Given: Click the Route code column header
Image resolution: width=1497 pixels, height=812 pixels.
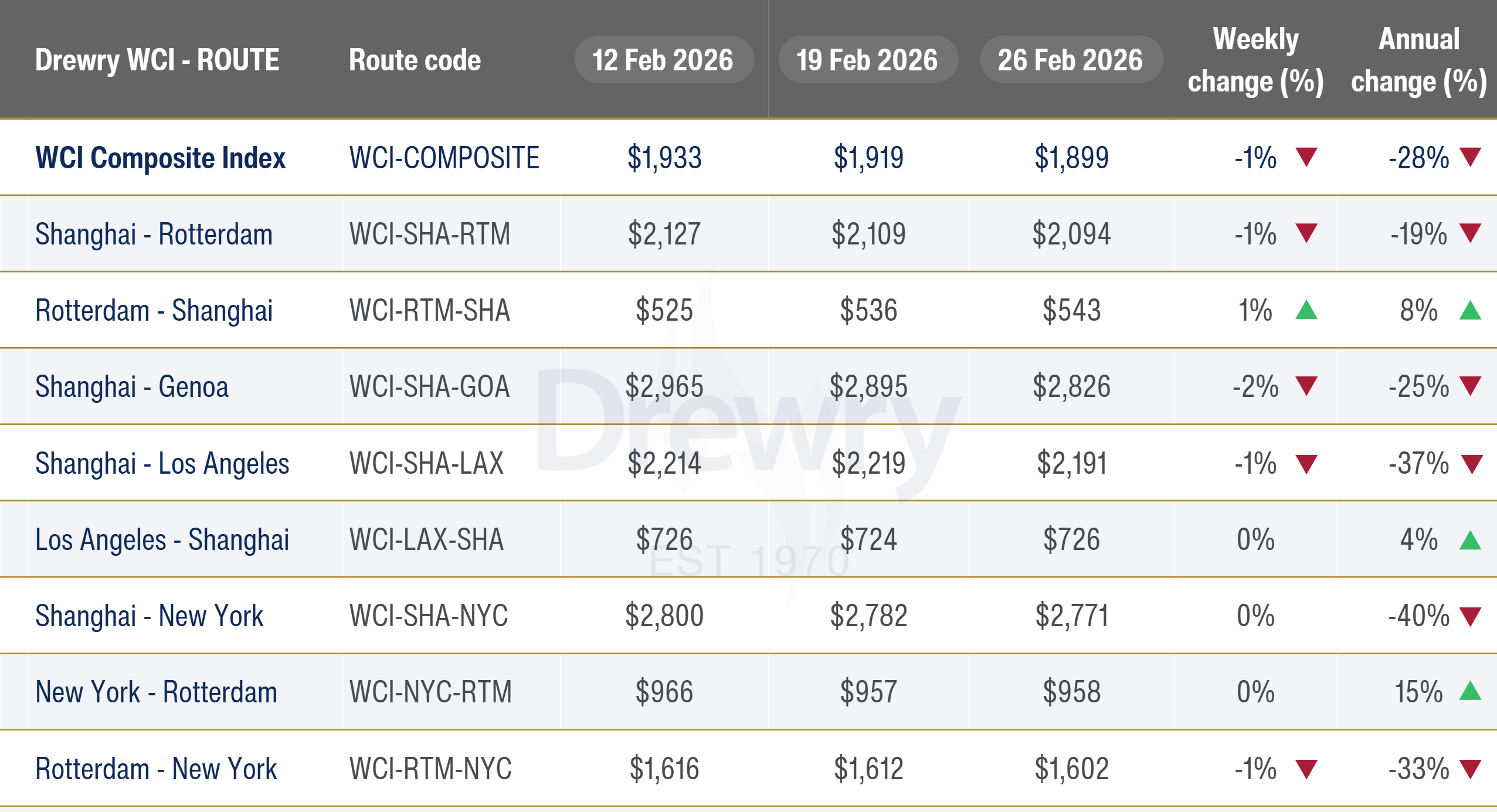Looking at the screenshot, I should pyautogui.click(x=415, y=60).
